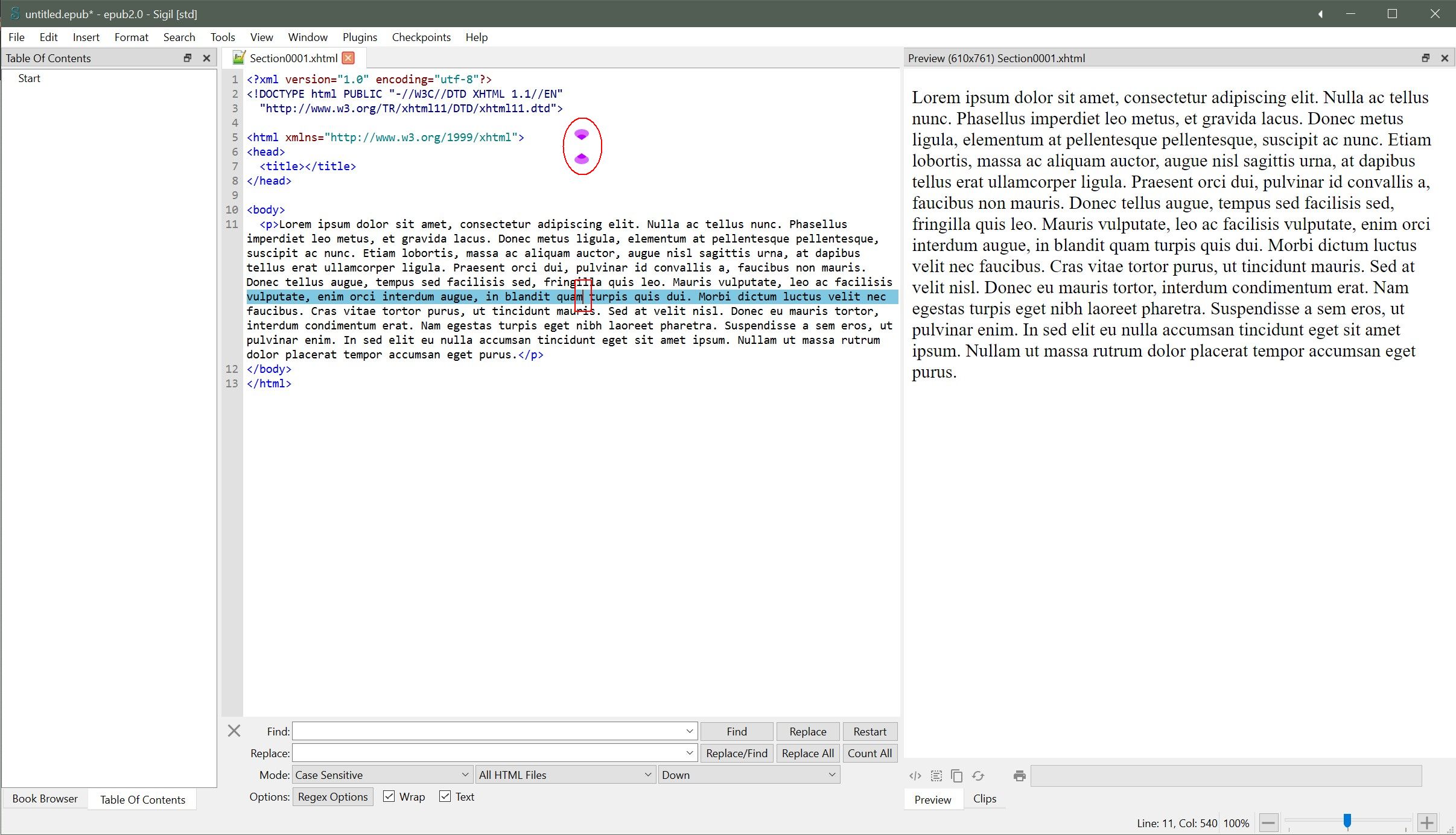The height and width of the screenshot is (835, 1456).
Task: Click the Sigil application logo icon
Action: pyautogui.click(x=14, y=13)
